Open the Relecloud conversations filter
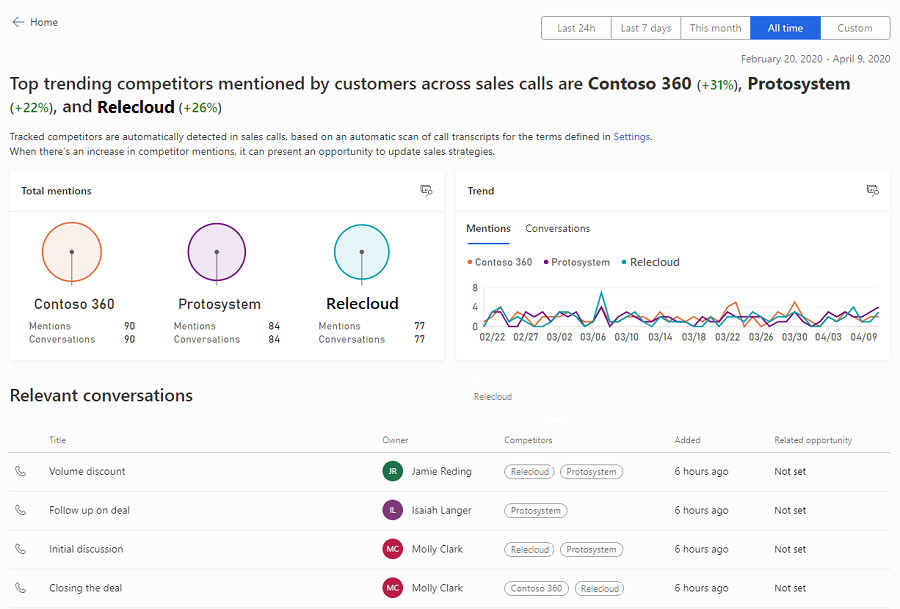900x609 pixels. (x=493, y=396)
